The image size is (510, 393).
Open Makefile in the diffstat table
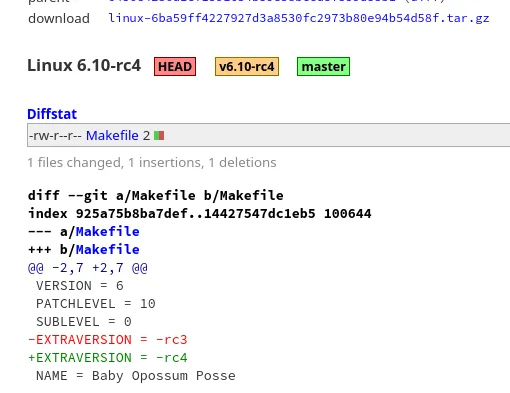pyautogui.click(x=112, y=136)
